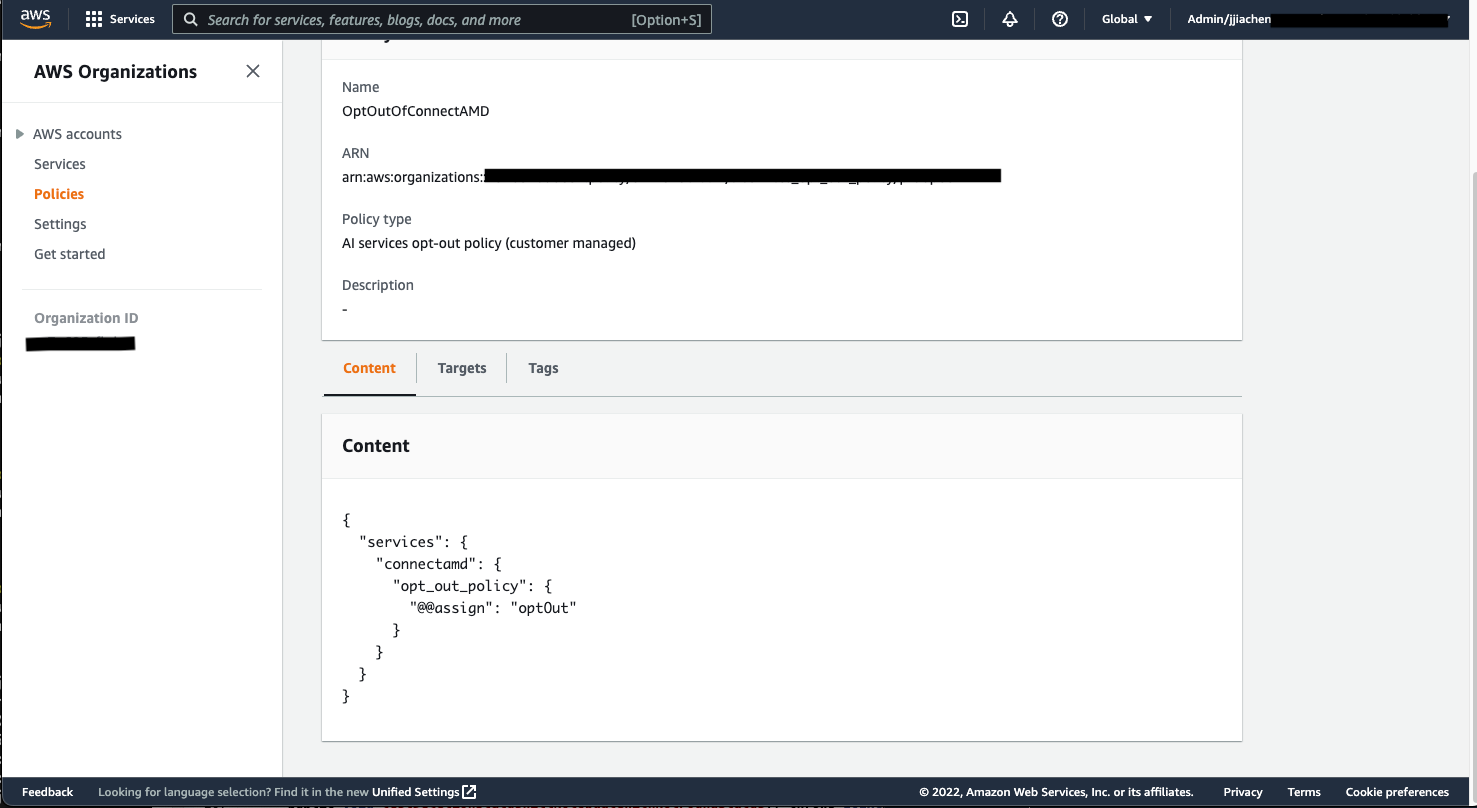Screen dimensions: 1477x808
Task: Click the "connectamd" line in policy JSON
Action: pos(439,564)
